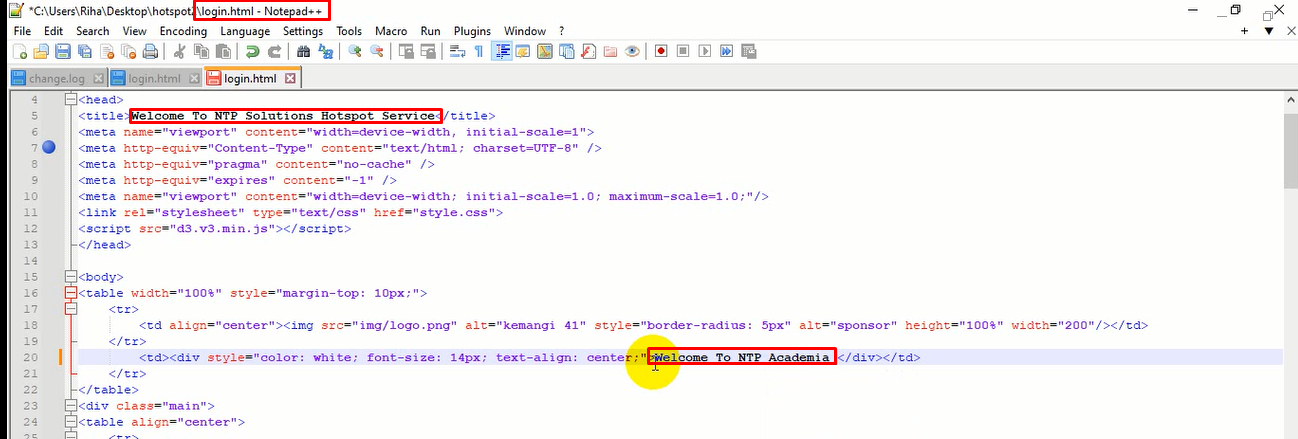Image resolution: width=1298 pixels, height=439 pixels.
Task: Paste clipboard using toolbar paste icon
Action: pyautogui.click(x=222, y=50)
